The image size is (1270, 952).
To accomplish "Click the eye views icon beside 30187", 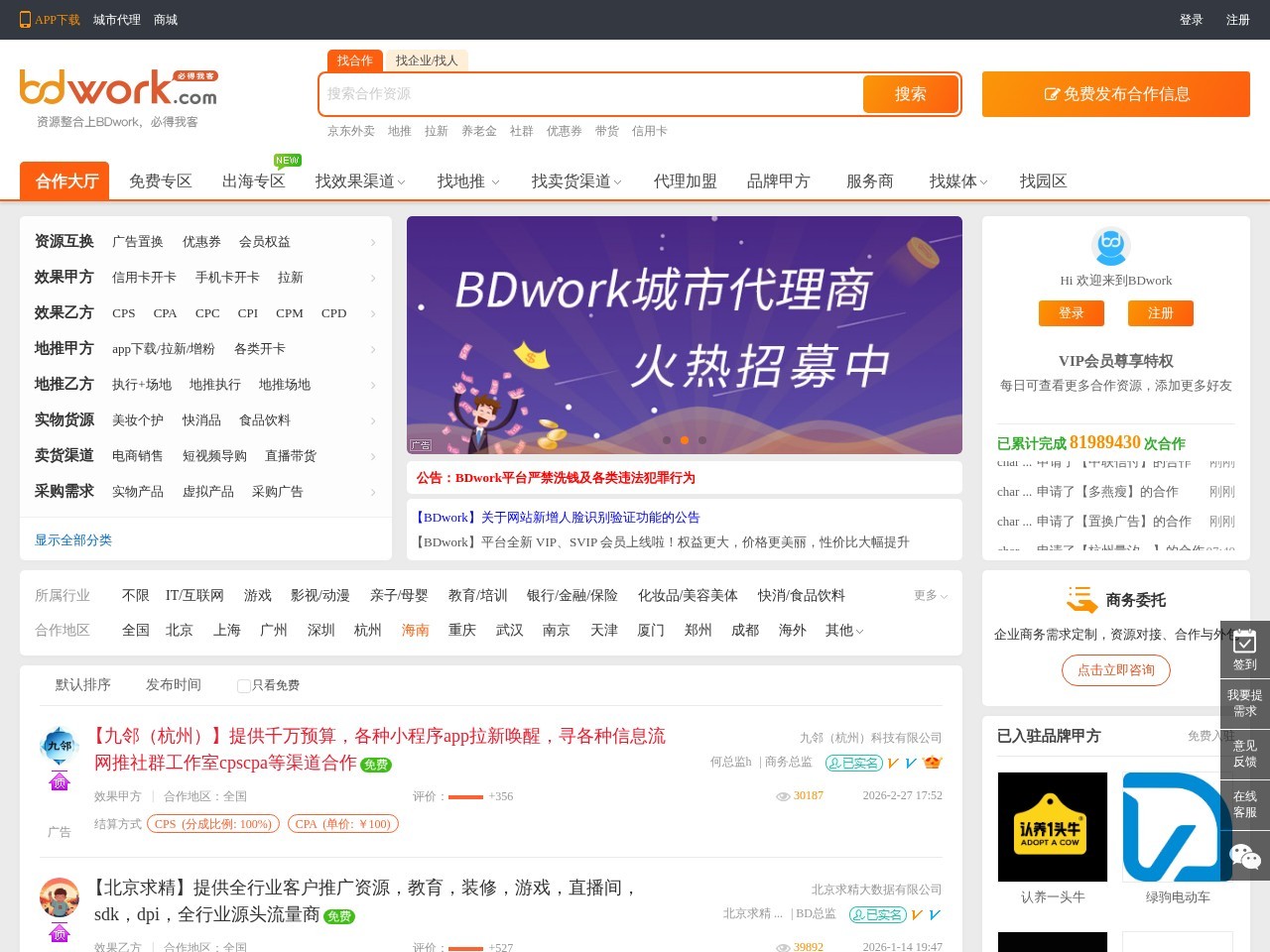I will [783, 796].
